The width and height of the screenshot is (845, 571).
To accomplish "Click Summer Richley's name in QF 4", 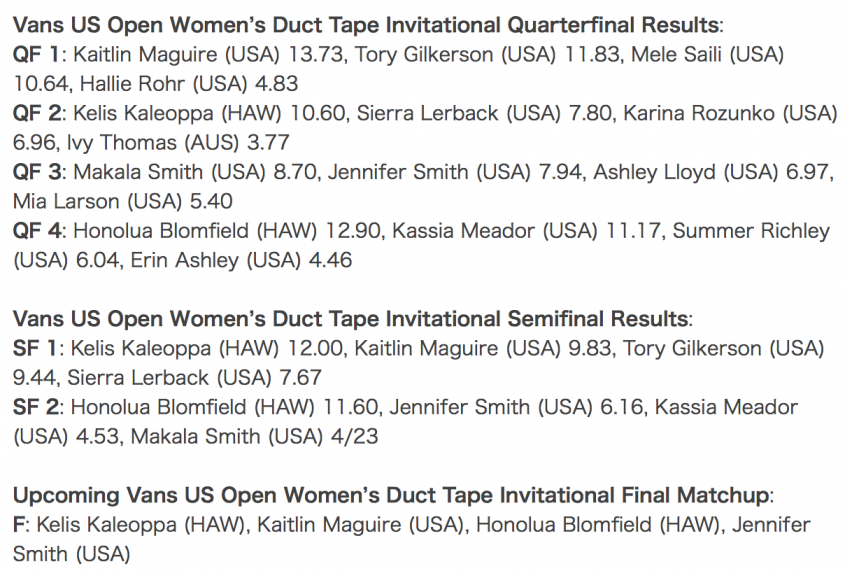I will coord(751,231).
